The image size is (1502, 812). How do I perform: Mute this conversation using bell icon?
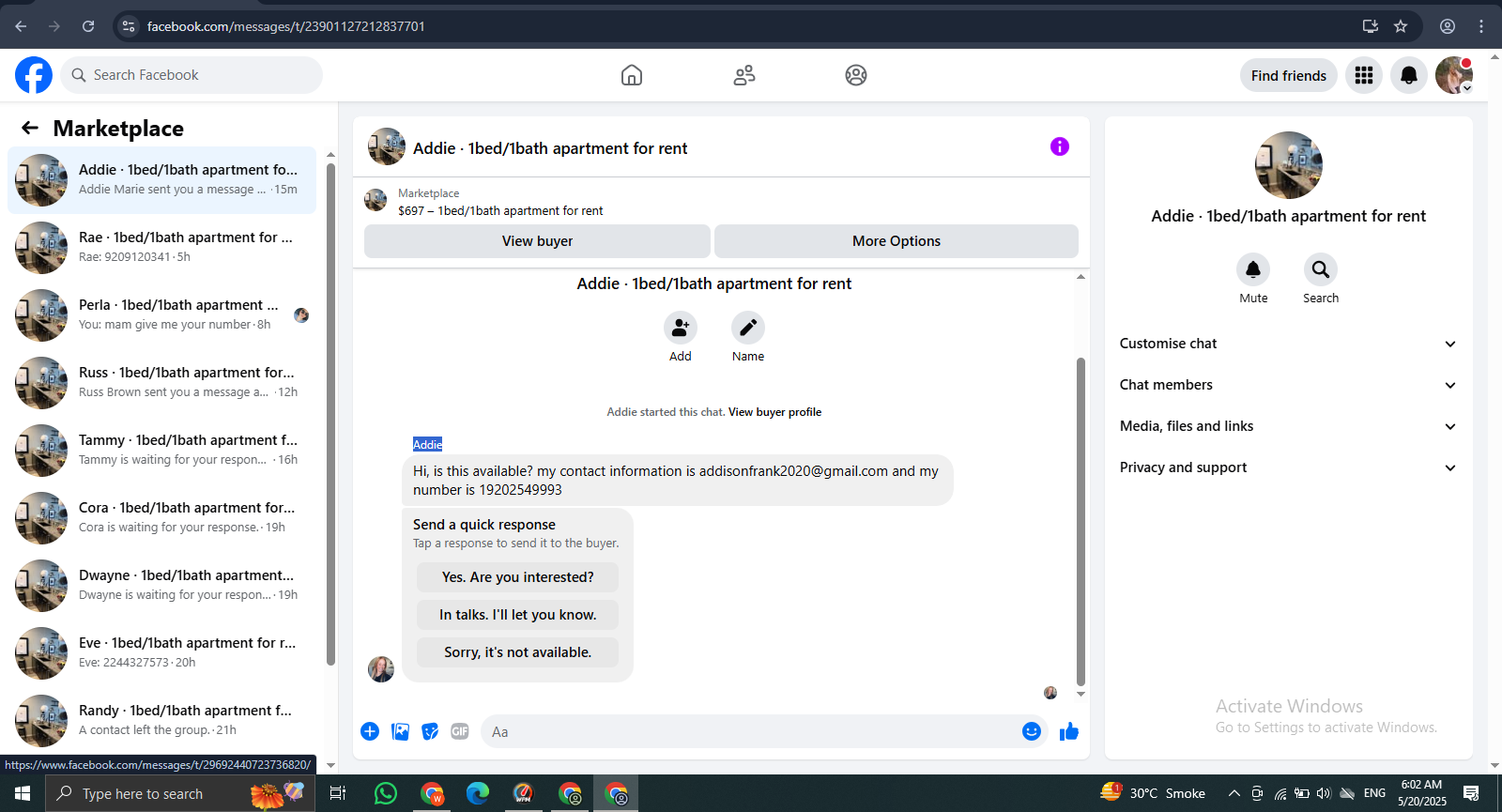[x=1253, y=269]
